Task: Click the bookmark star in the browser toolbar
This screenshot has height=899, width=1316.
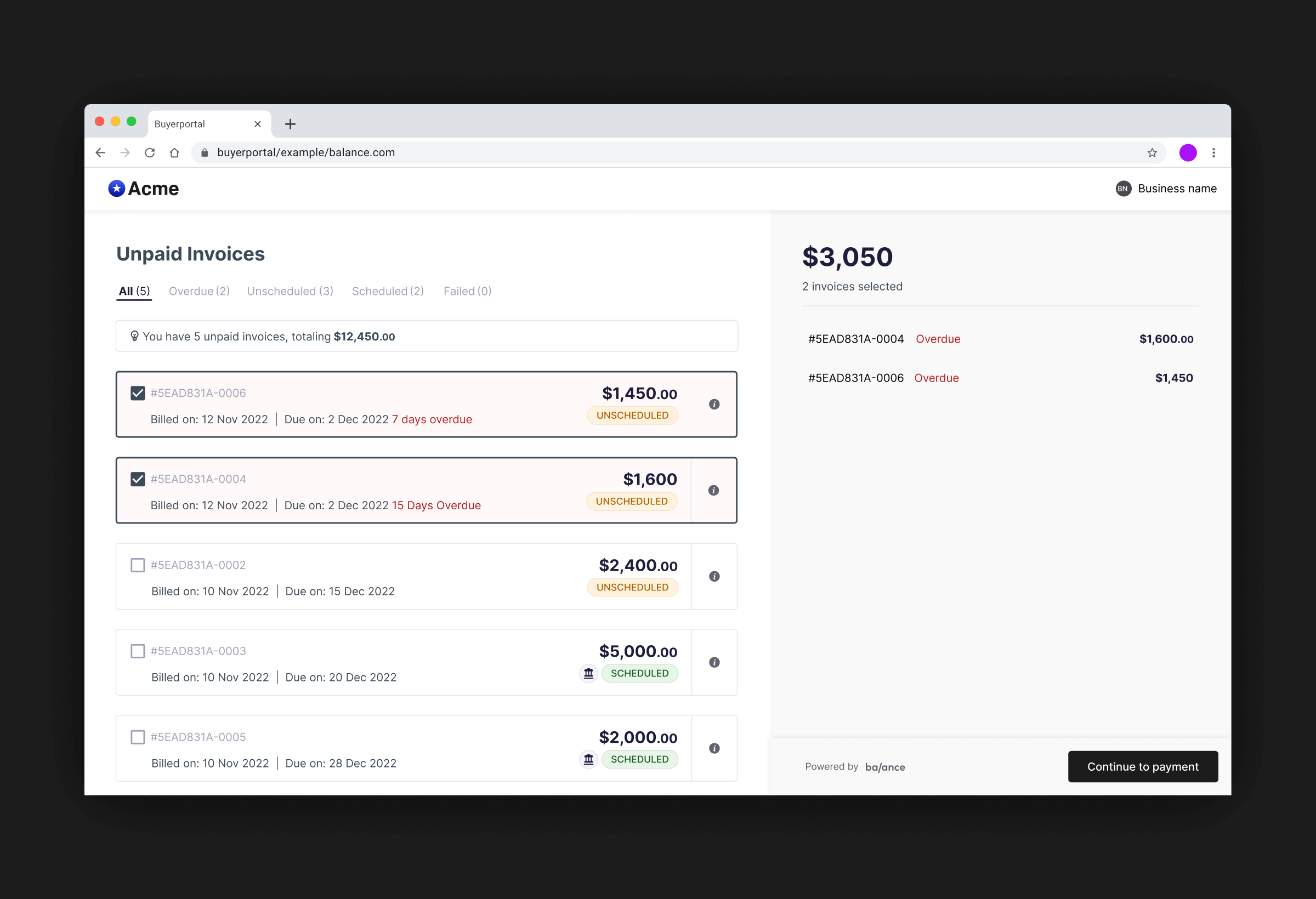Action: pyautogui.click(x=1153, y=152)
